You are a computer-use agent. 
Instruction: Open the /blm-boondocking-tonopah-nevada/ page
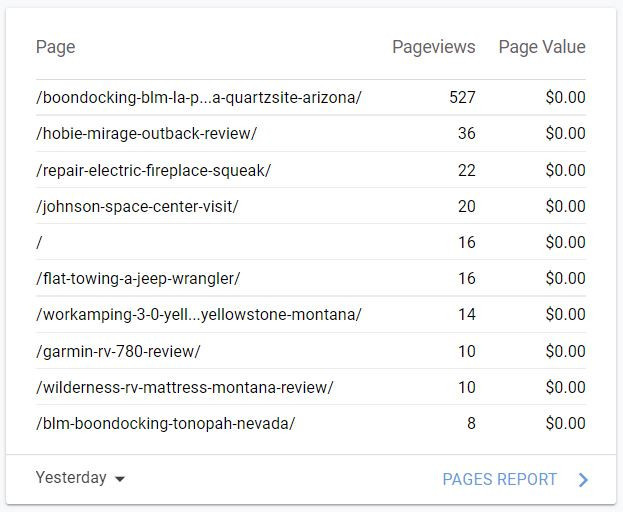pyautogui.click(x=165, y=423)
